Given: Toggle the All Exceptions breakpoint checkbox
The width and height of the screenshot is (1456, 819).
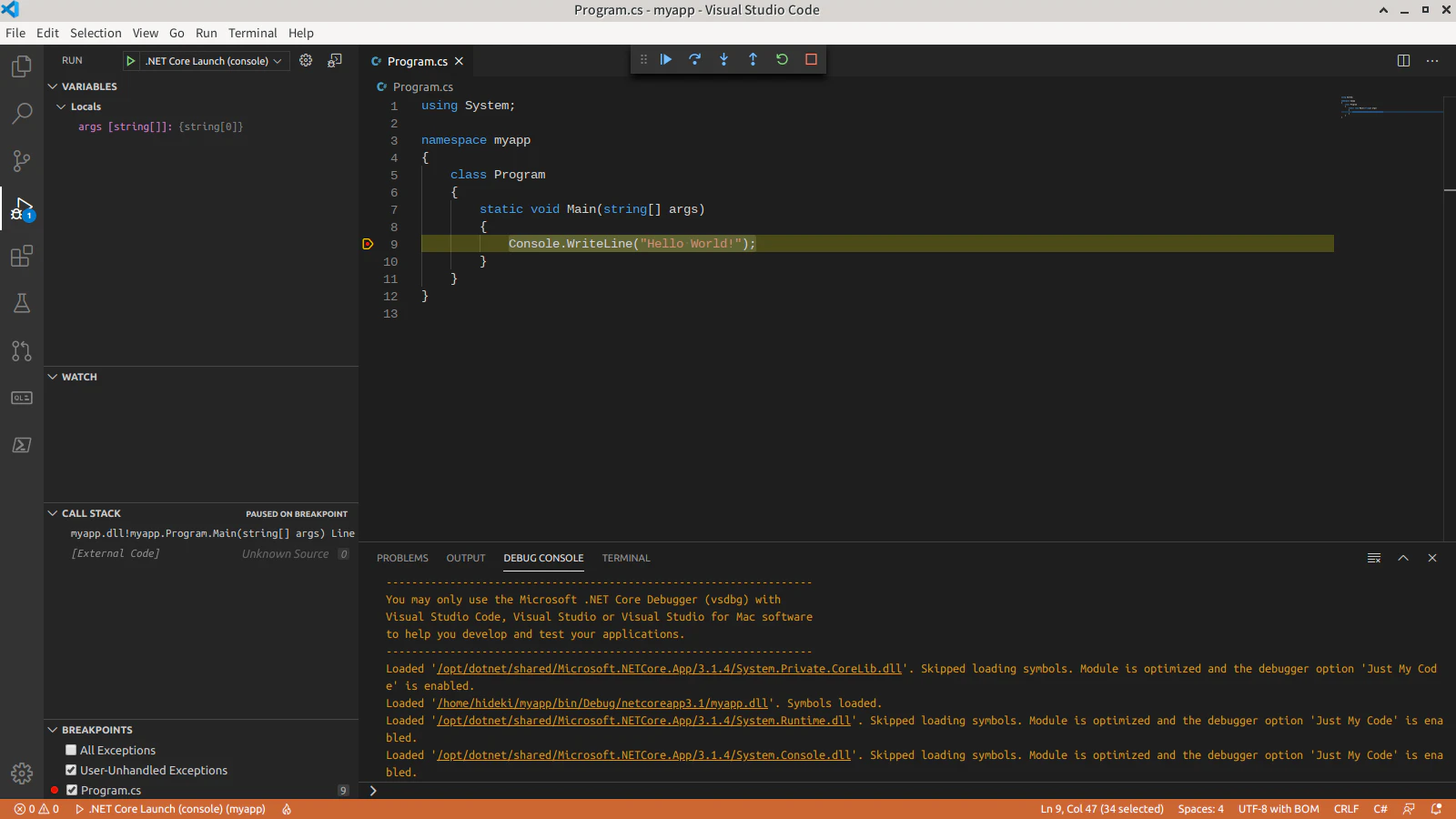Looking at the screenshot, I should point(71,750).
